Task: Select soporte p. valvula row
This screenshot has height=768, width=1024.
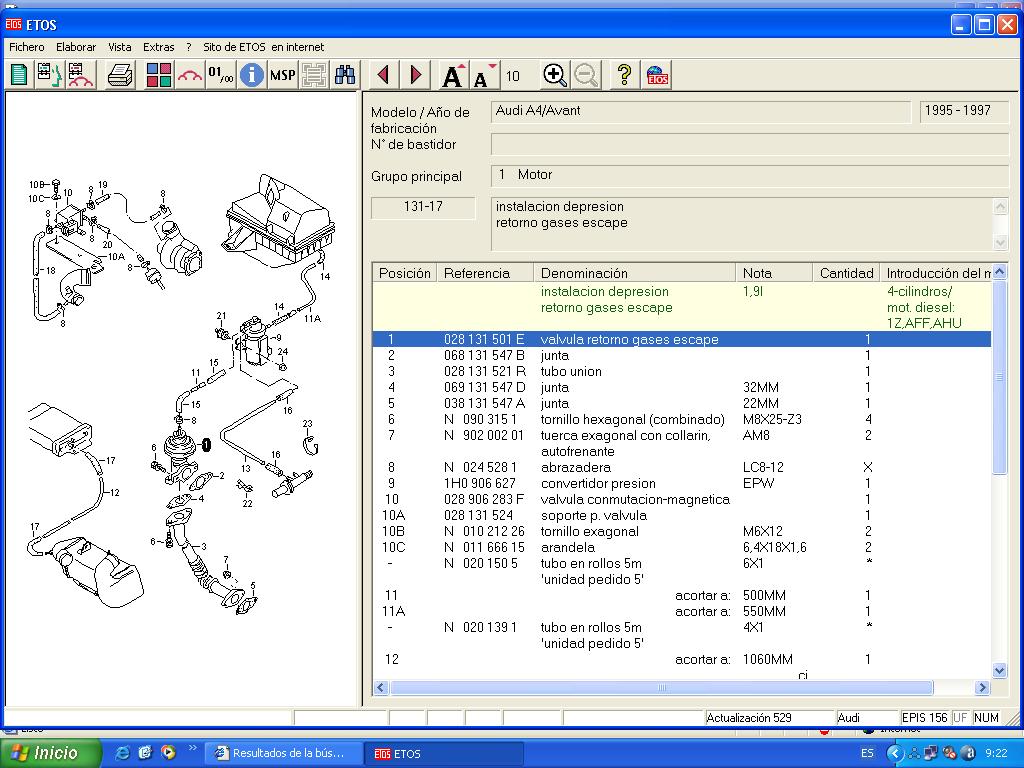Action: (682, 515)
